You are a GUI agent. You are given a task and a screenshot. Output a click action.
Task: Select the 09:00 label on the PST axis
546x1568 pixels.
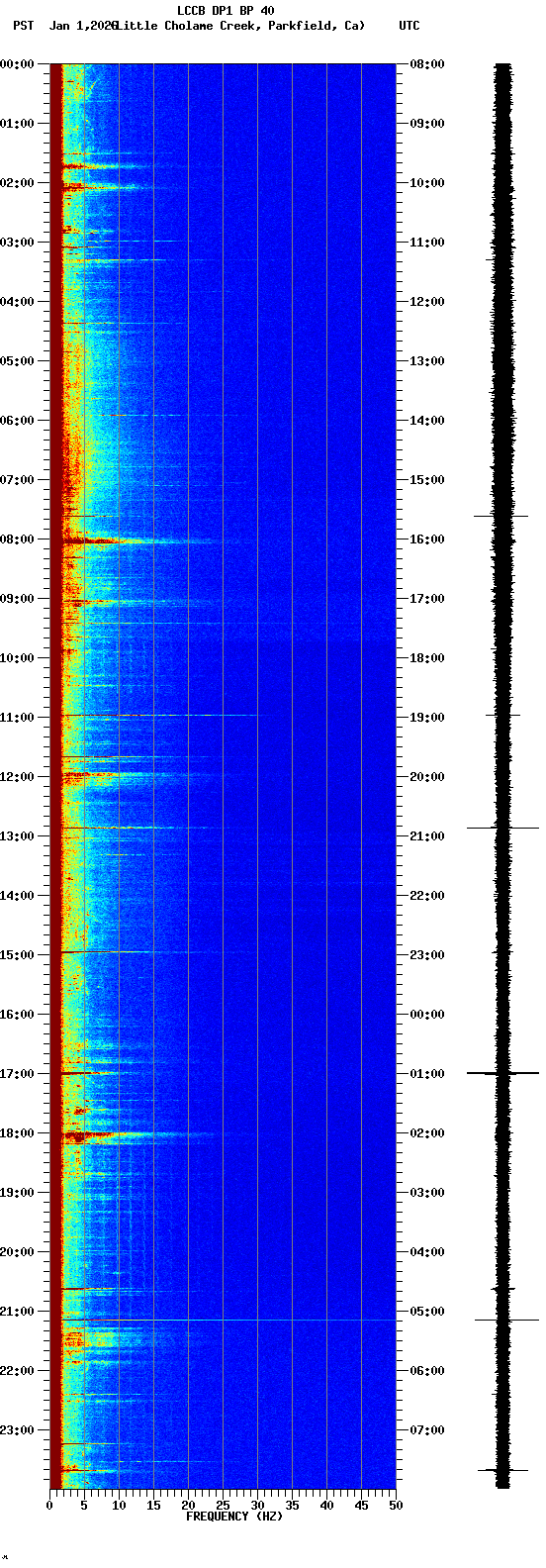tap(17, 599)
